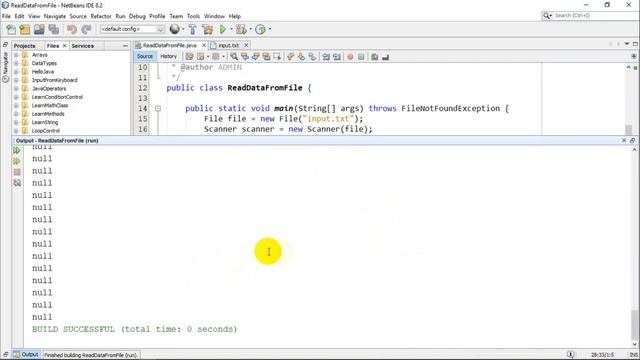The width and height of the screenshot is (640, 360).
Task: Switch to ReadDataFromFile.java editor tab
Action: pyautogui.click(x=169, y=45)
